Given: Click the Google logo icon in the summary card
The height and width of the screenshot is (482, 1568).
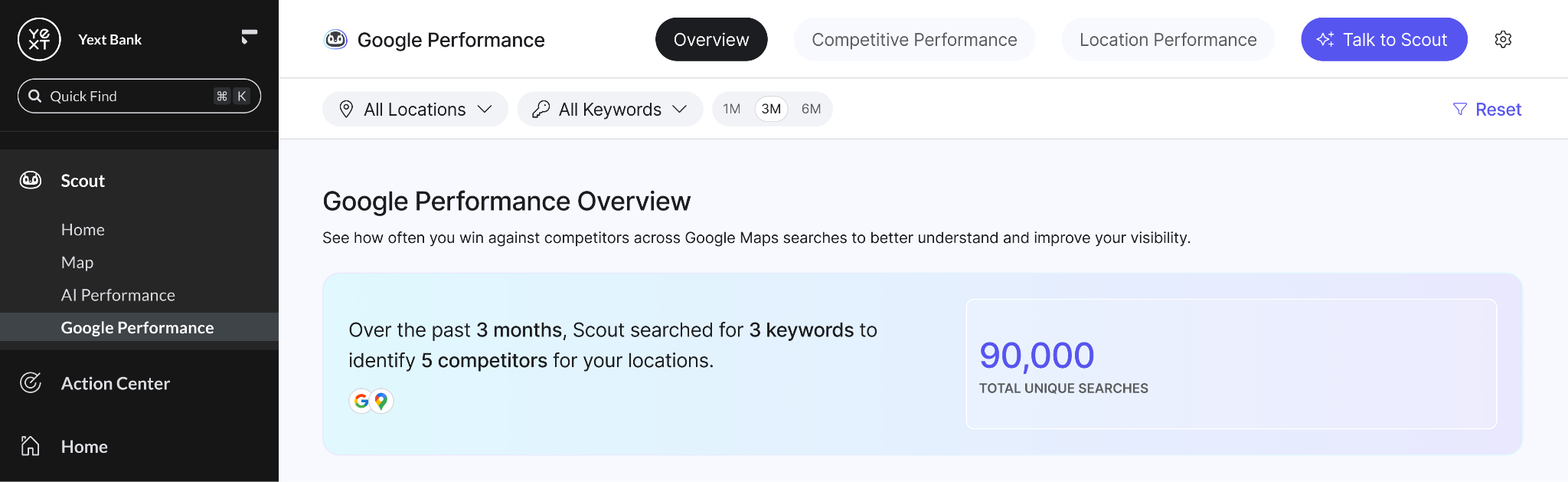Looking at the screenshot, I should pyautogui.click(x=361, y=401).
